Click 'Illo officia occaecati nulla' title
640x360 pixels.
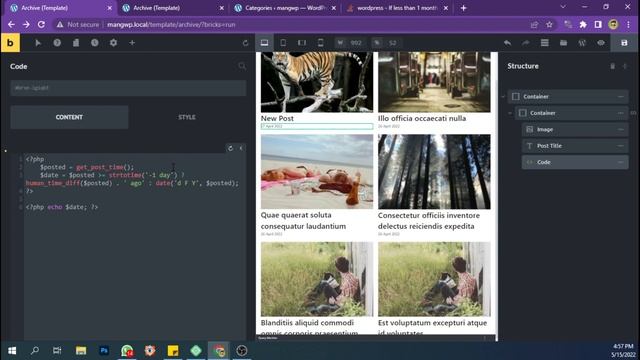click(422, 118)
